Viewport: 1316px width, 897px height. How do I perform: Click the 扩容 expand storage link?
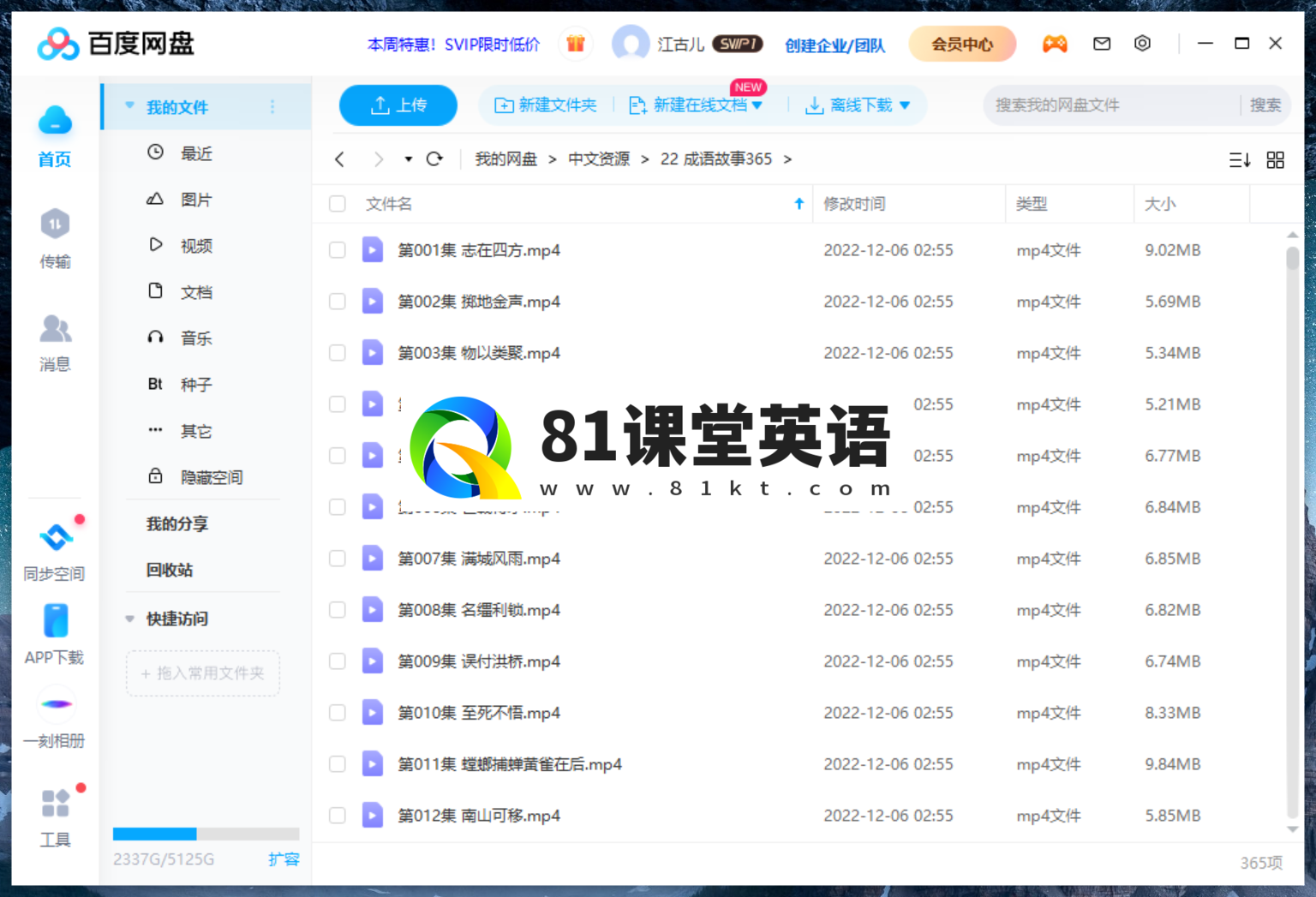(284, 859)
